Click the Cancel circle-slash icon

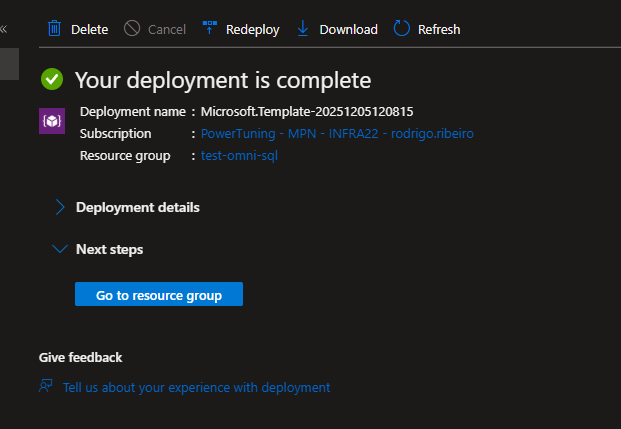pyautogui.click(x=132, y=29)
